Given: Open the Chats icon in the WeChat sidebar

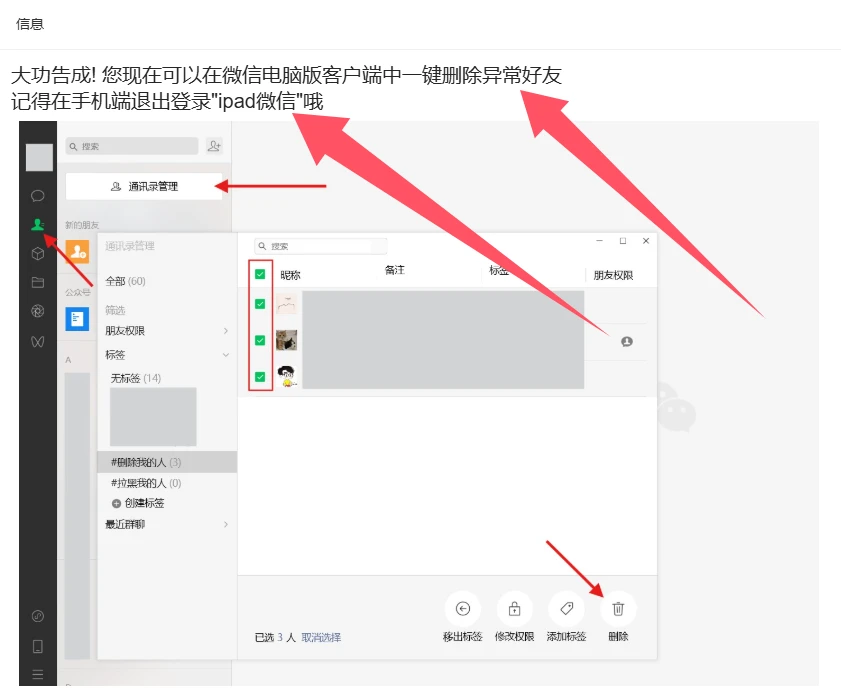Looking at the screenshot, I should point(38,196).
